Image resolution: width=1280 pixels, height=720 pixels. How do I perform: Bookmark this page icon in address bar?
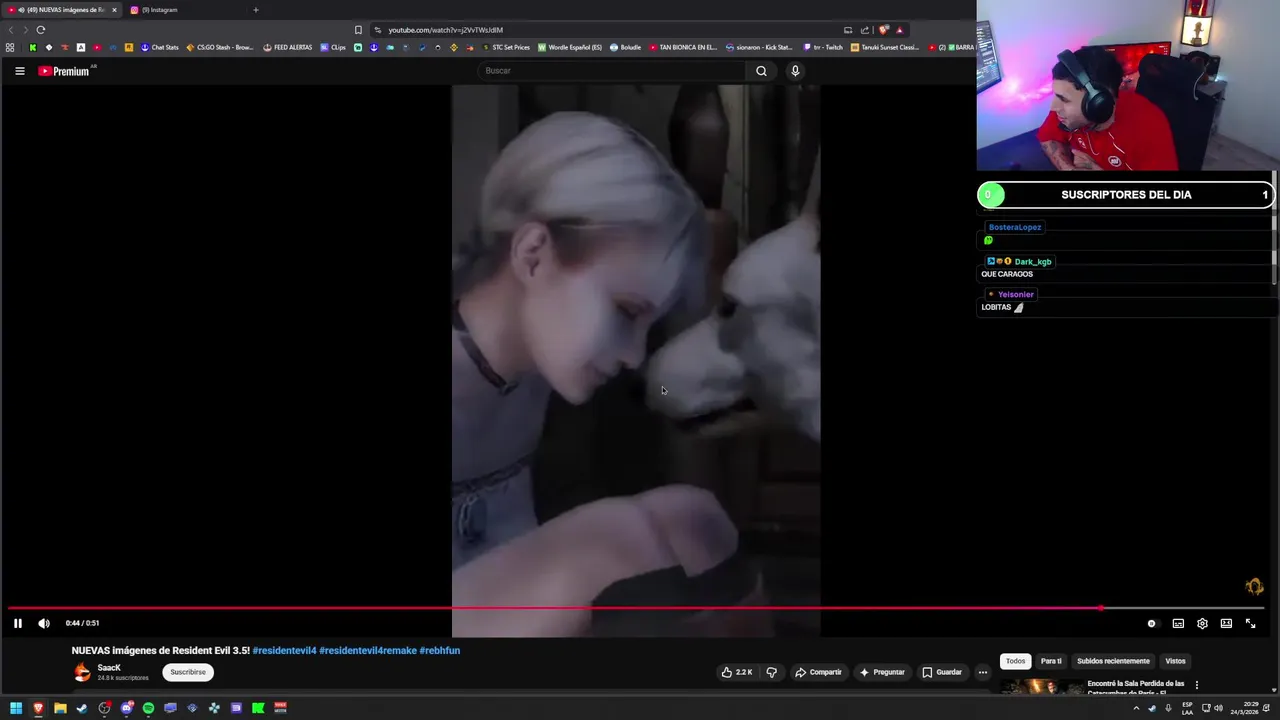coord(358,30)
